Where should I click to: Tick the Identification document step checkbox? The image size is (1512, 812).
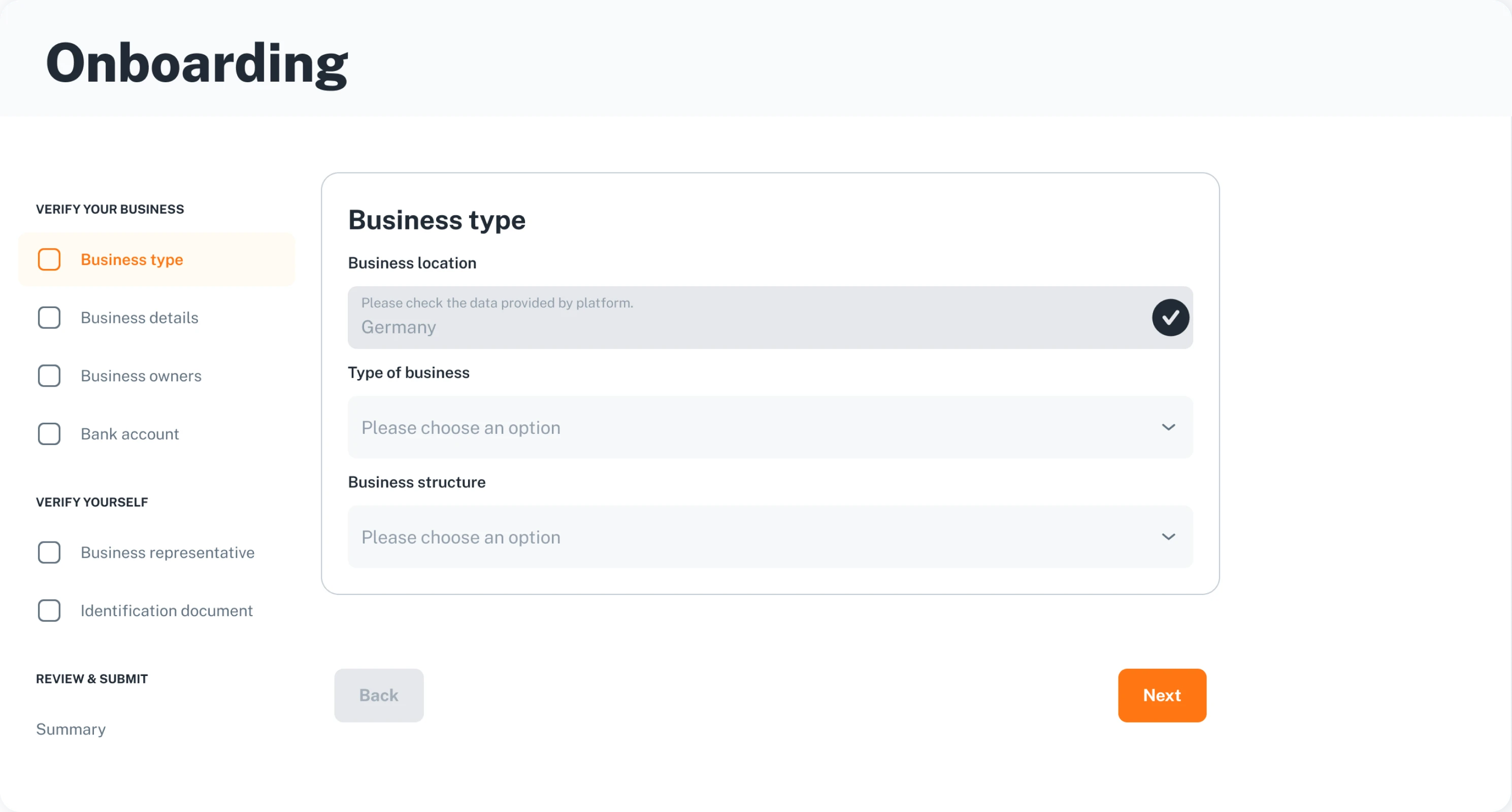coord(49,610)
